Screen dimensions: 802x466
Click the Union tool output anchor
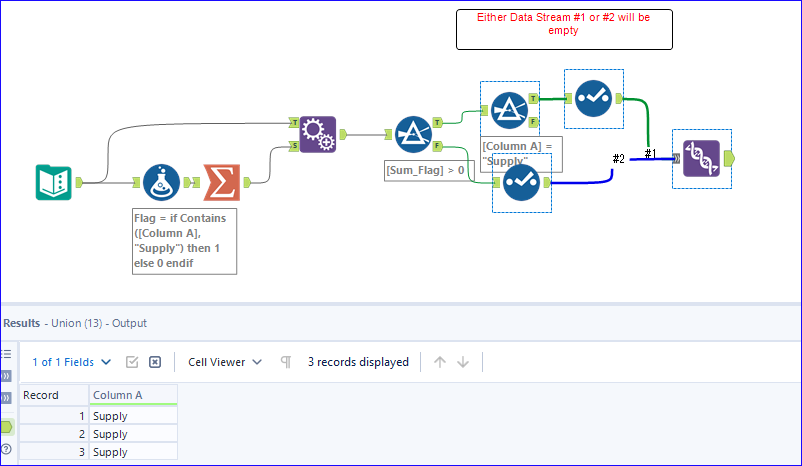pyautogui.click(x=729, y=159)
